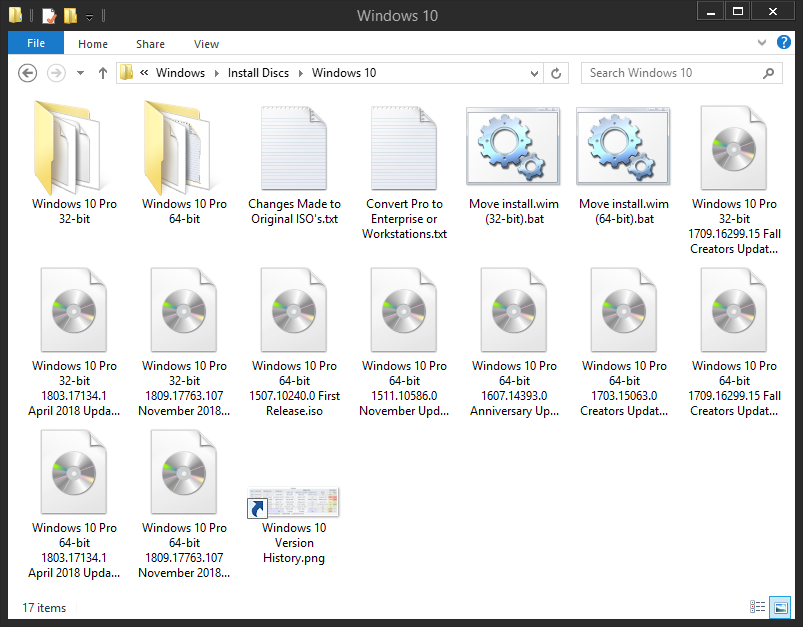Viewport: 803px width, 627px height.
Task: Click search magnifier icon
Action: 768,73
